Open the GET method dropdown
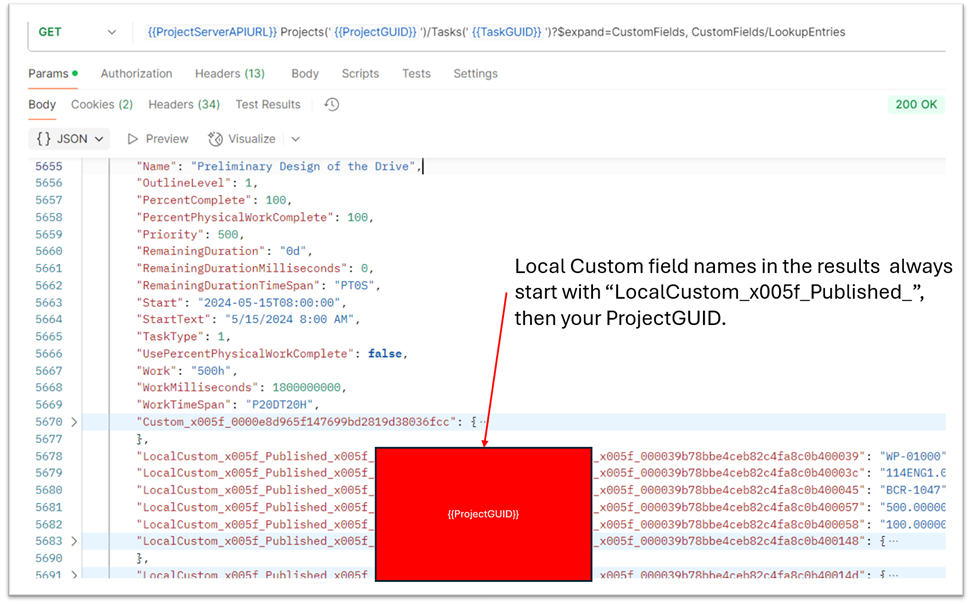Image resolution: width=975 pixels, height=604 pixels. (77, 32)
